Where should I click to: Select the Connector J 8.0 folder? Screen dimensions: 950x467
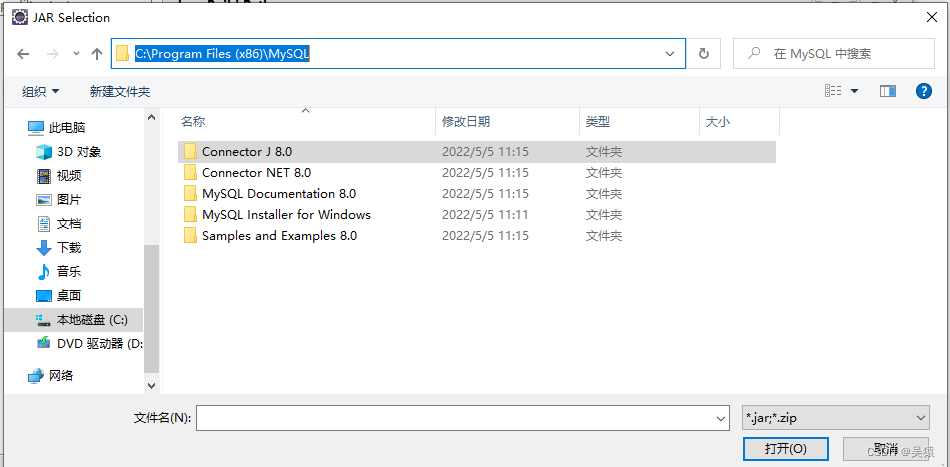click(x=477, y=152)
